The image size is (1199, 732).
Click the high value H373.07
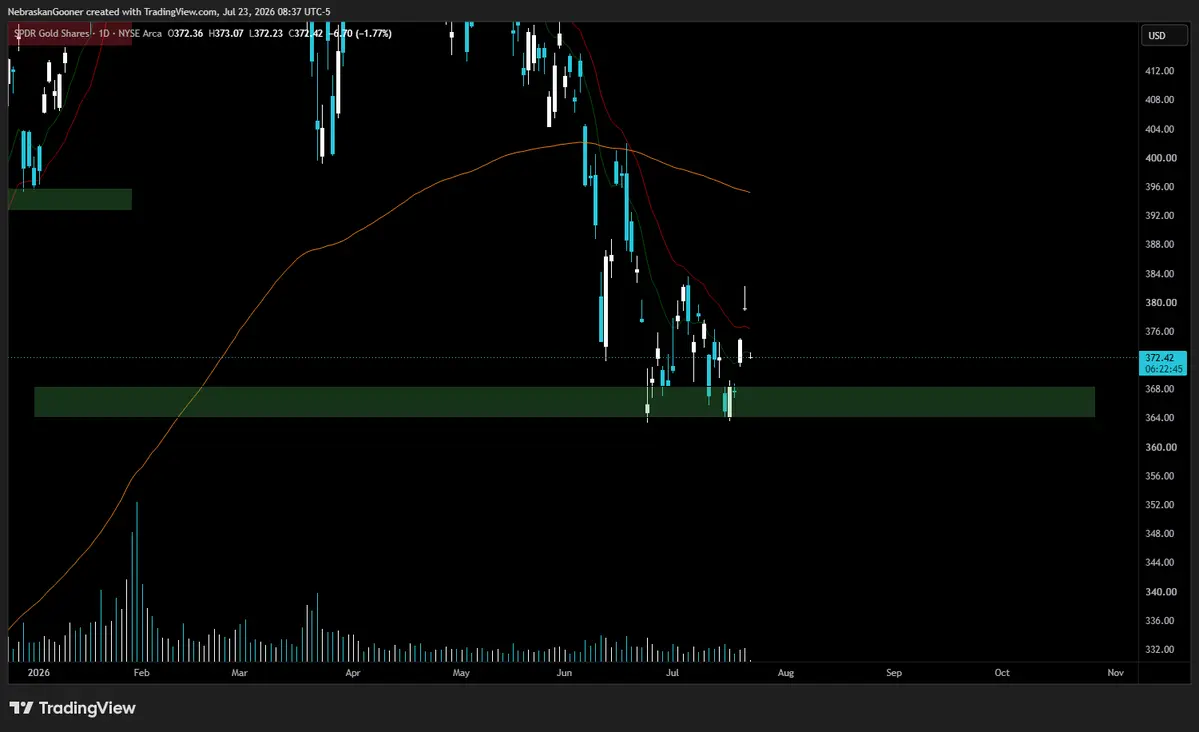pos(226,34)
